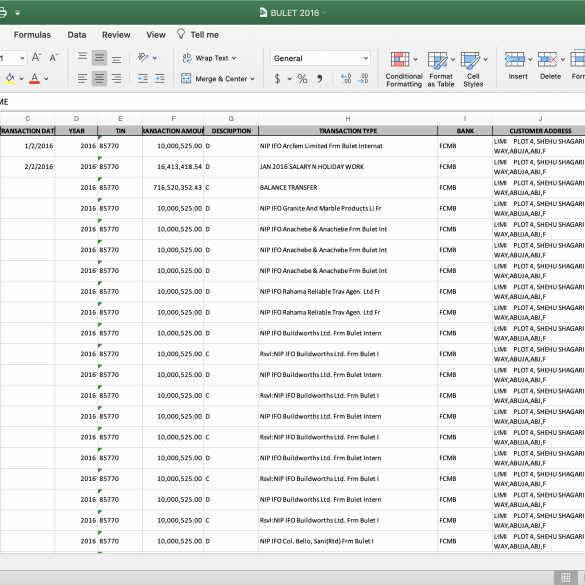Open Insert dropdown arrow

click(530, 59)
